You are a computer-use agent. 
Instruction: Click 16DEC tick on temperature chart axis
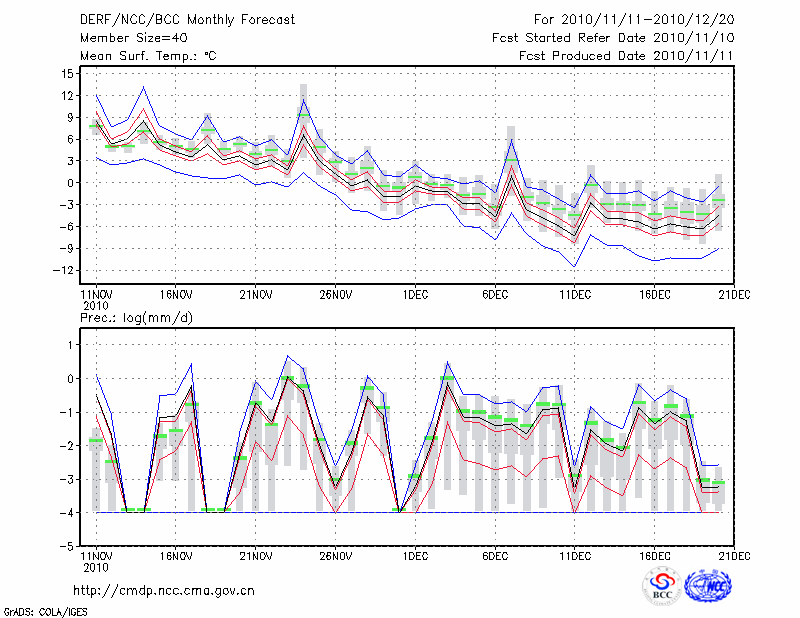tap(655, 294)
